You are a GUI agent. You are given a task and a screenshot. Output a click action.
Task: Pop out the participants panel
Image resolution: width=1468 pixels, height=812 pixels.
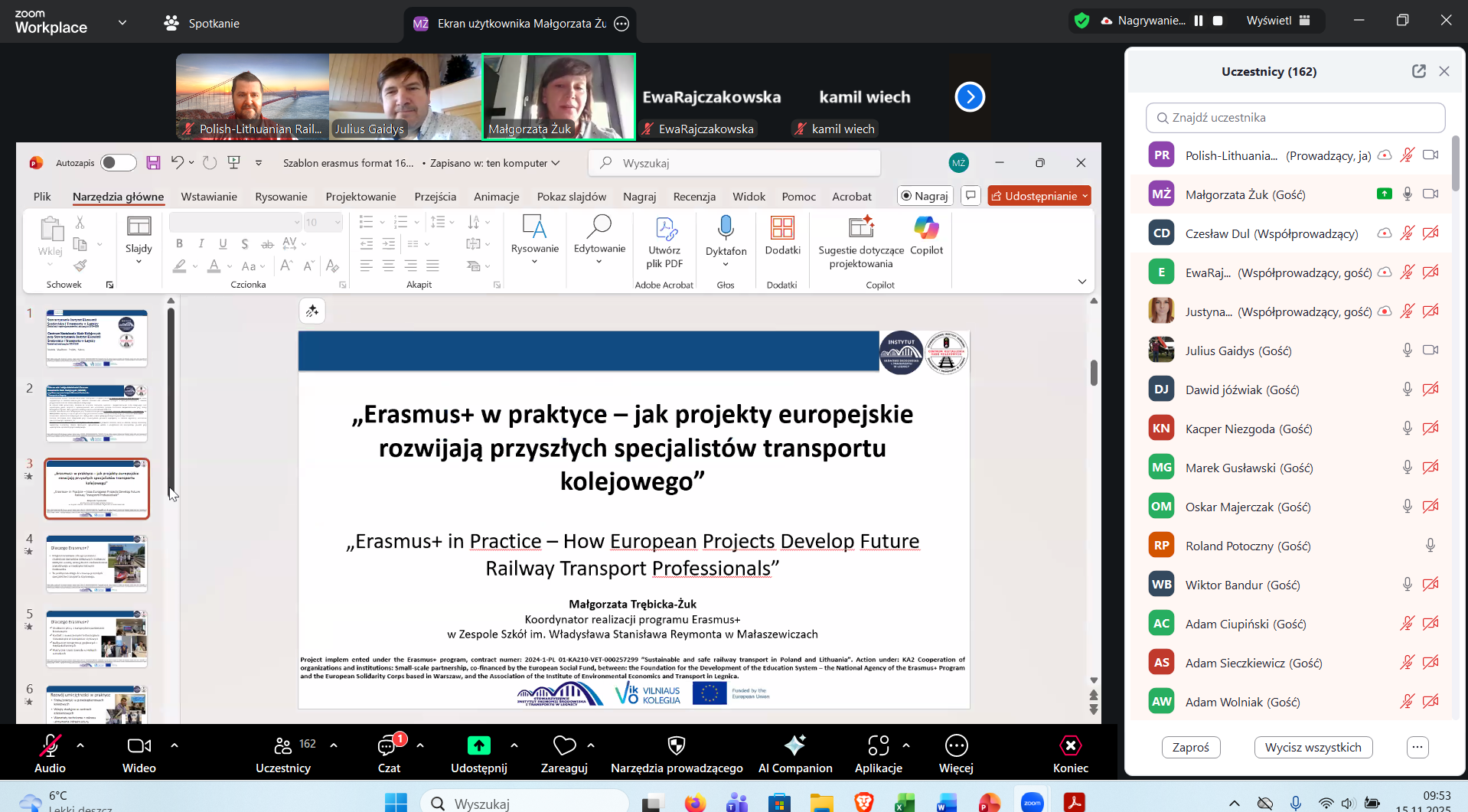(x=1419, y=71)
